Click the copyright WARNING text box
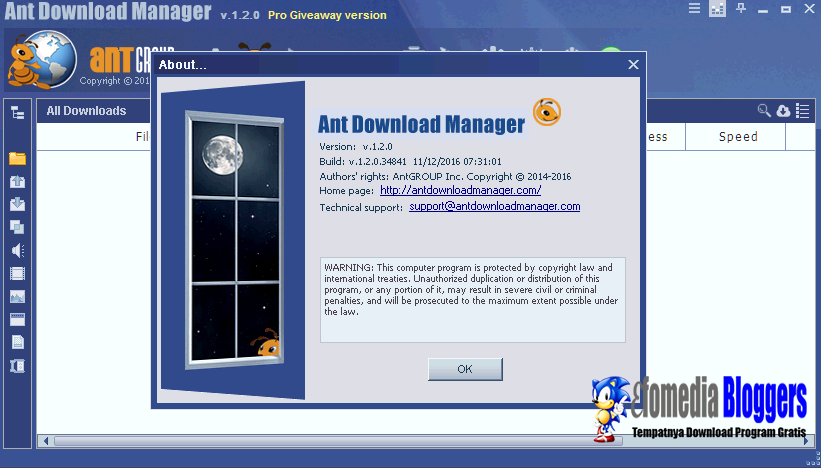Image resolution: width=821 pixels, height=469 pixels. click(473, 300)
